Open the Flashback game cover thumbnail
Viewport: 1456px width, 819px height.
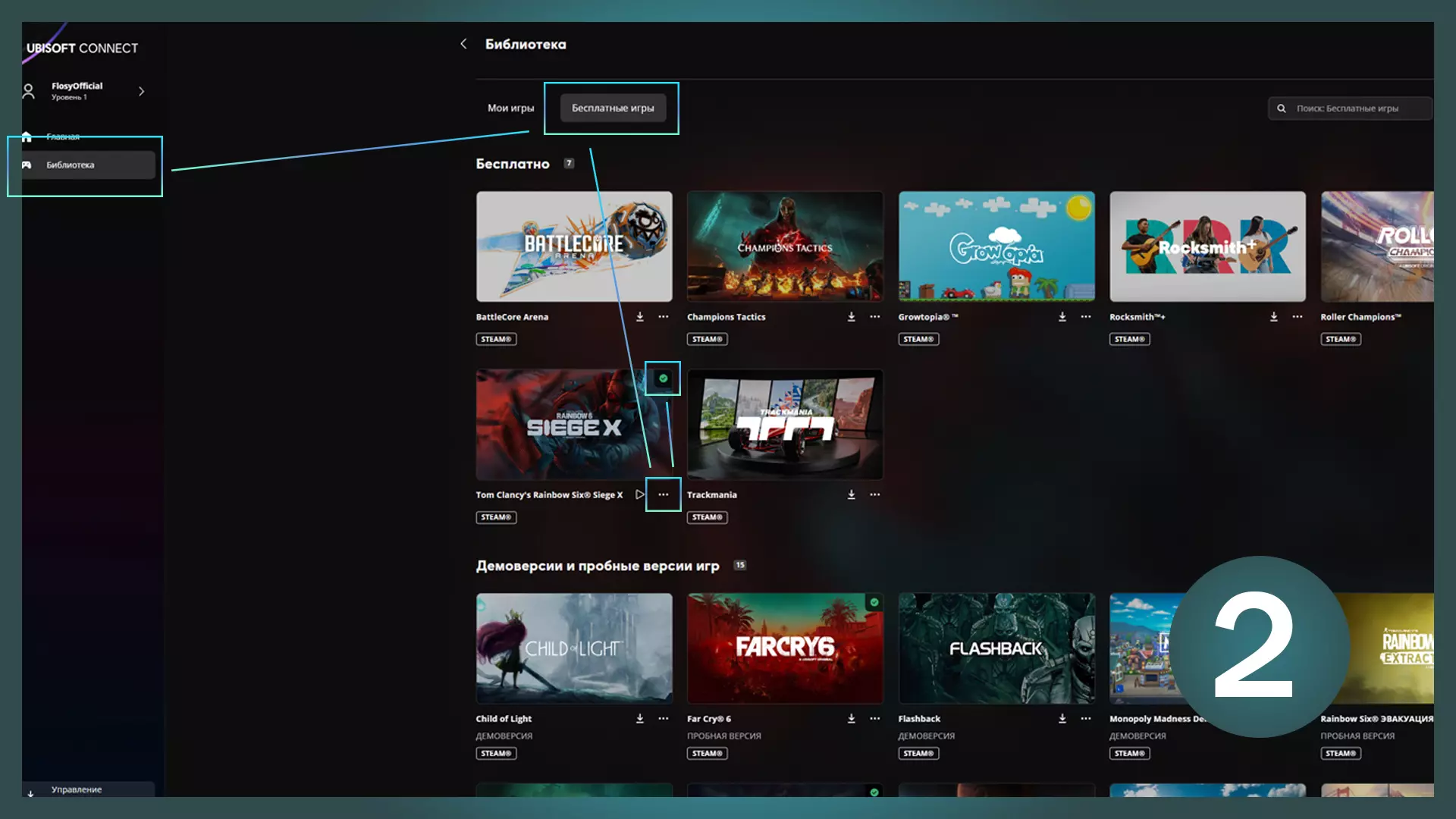996,648
